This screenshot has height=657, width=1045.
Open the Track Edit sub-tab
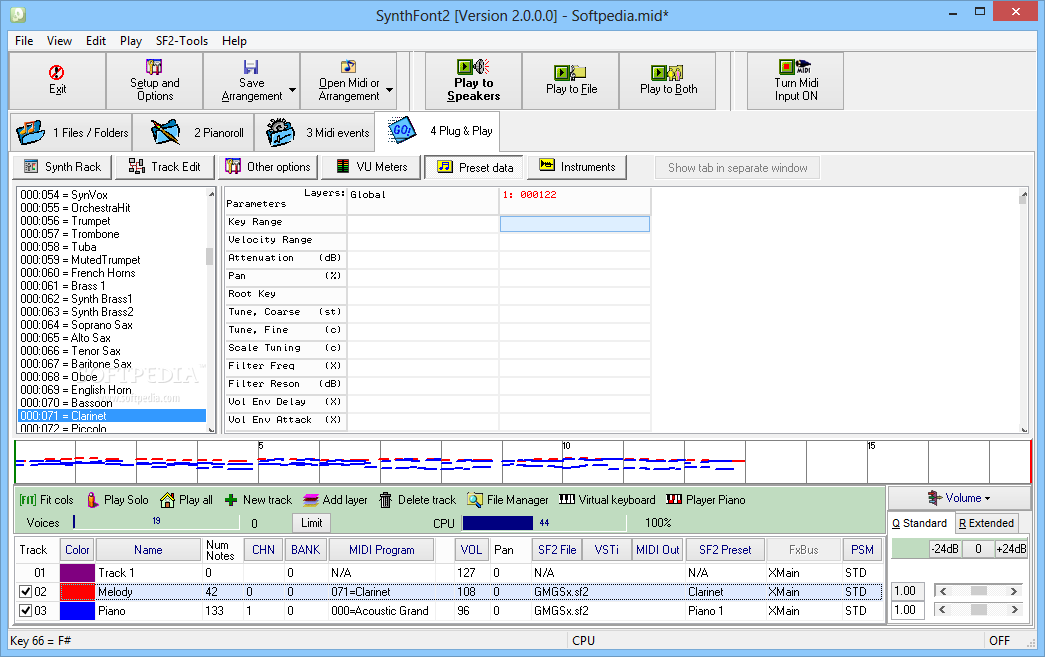coord(164,167)
